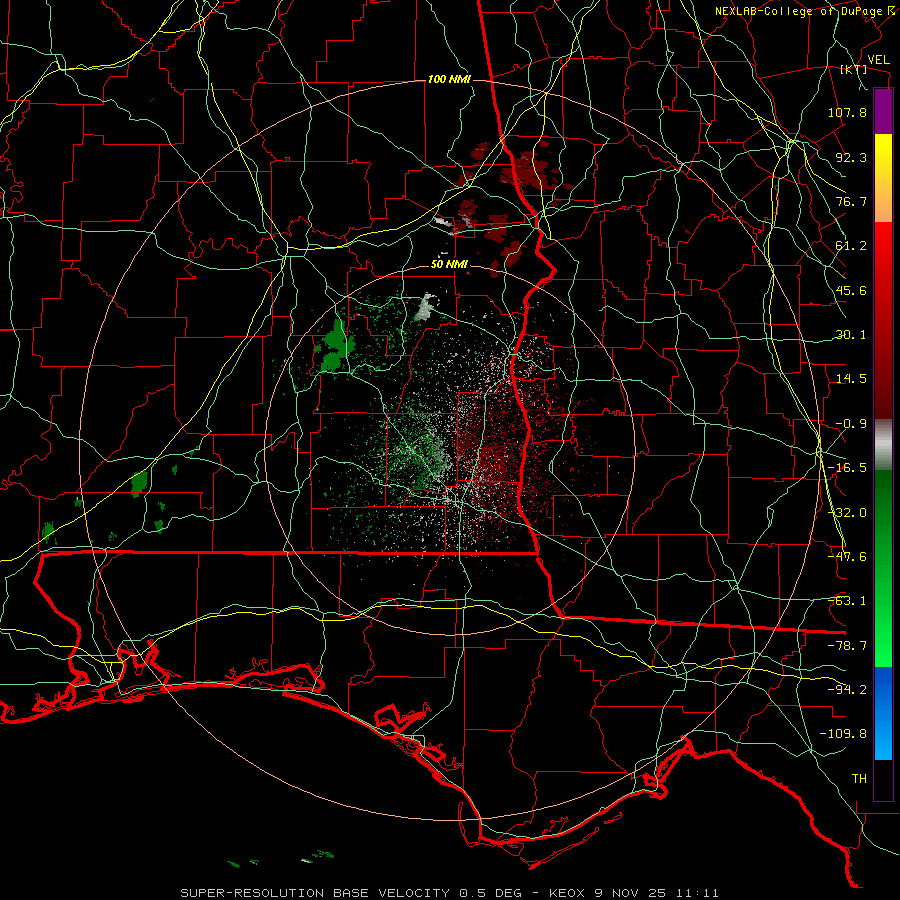Pick the black TH box in the color bar
The image size is (900, 900).
[x=883, y=780]
